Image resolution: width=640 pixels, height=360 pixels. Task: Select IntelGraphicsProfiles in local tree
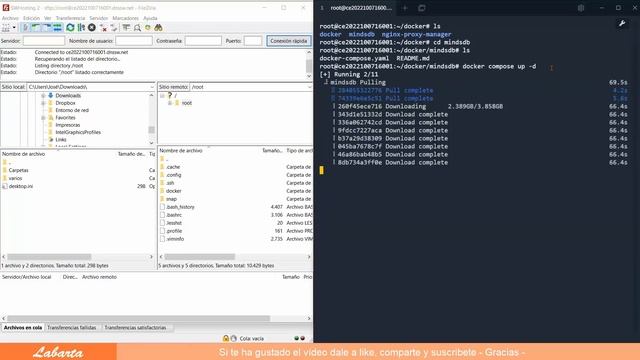point(78,132)
